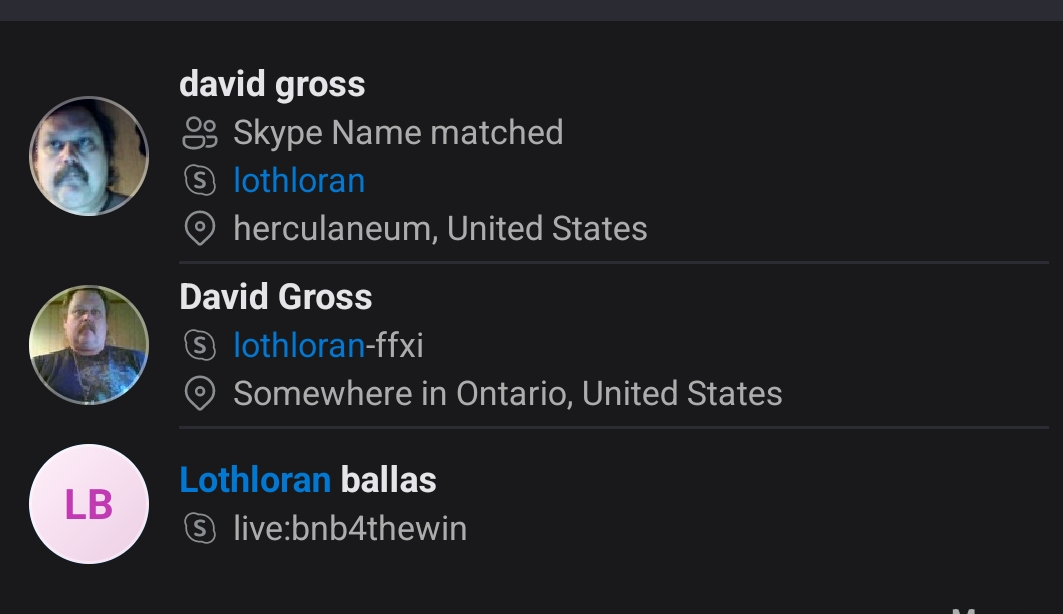The height and width of the screenshot is (614, 1063).
Task: Click Skype icon next to live:bnb4thewin
Action: coord(200,529)
